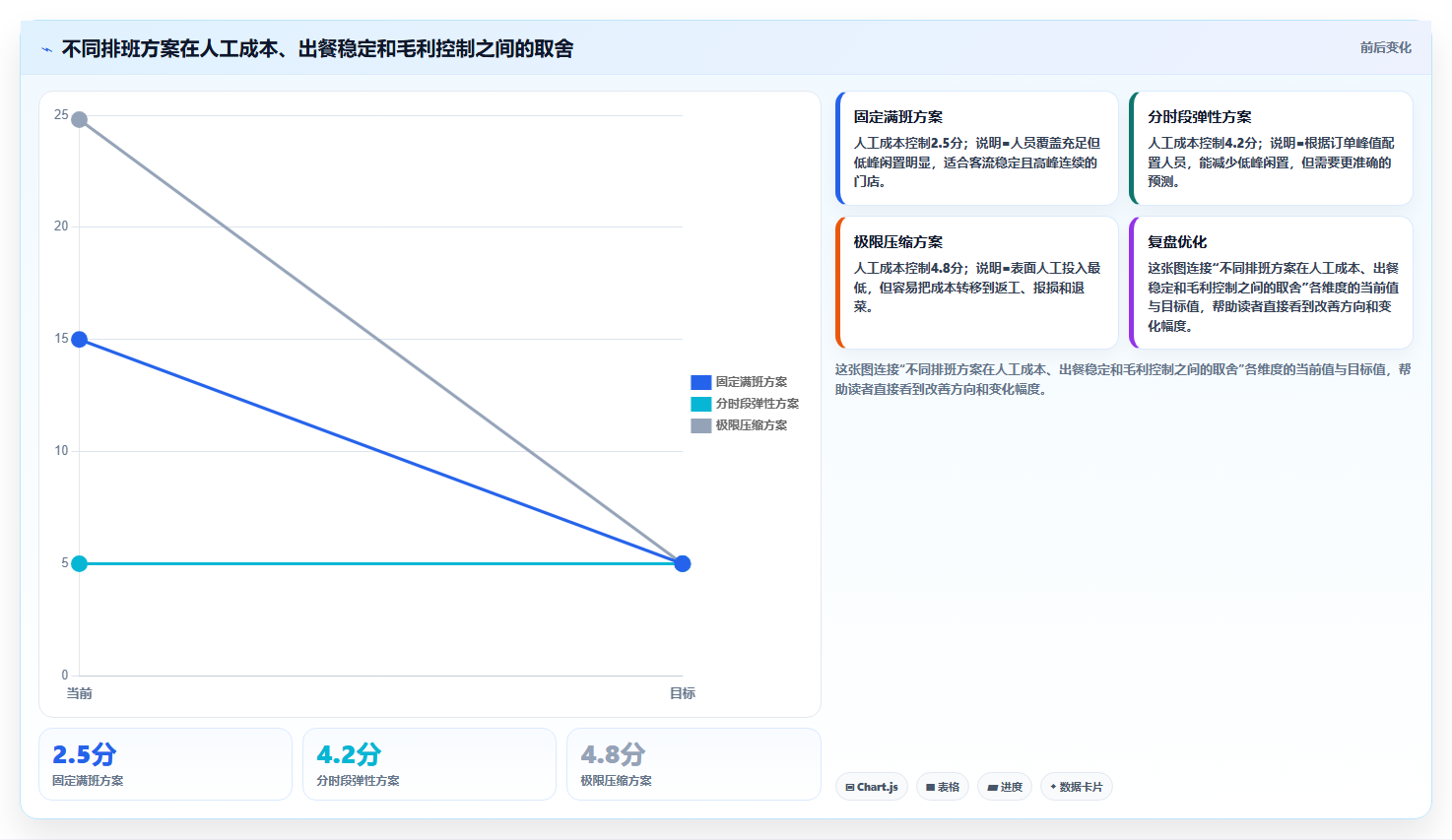Image resolution: width=1452 pixels, height=840 pixels.
Task: Open the 固定满班方案 description card
Action: click(x=976, y=149)
